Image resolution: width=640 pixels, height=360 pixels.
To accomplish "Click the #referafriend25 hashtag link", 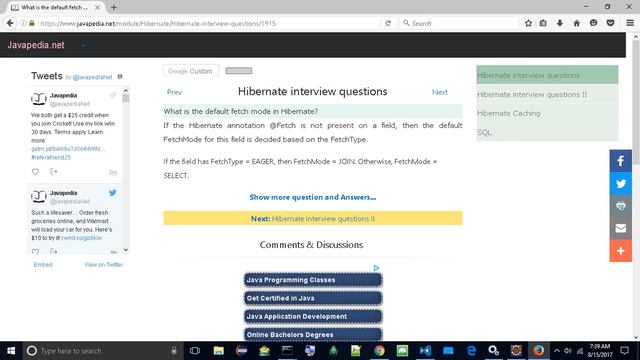I will [x=51, y=157].
